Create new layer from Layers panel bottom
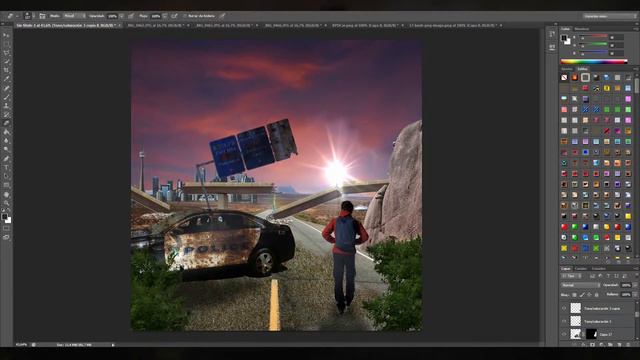 pos(619,345)
